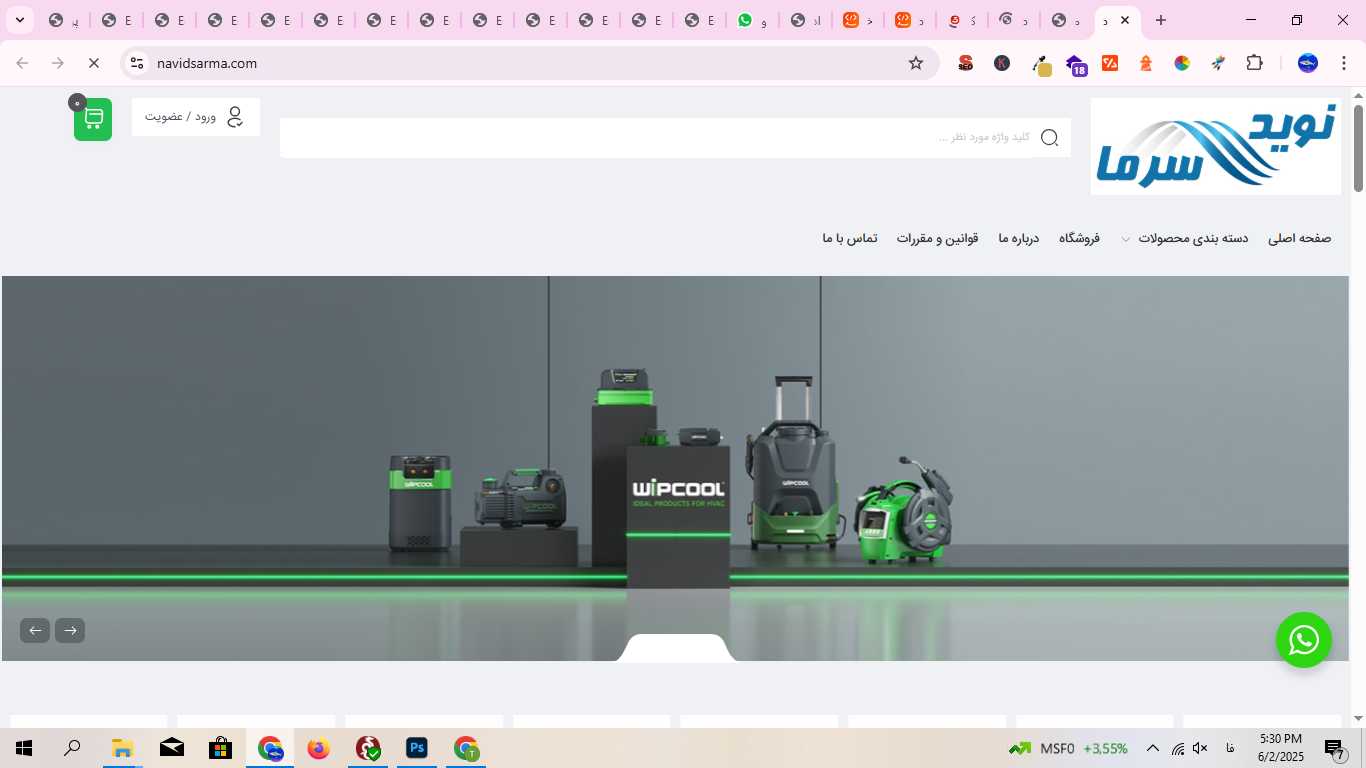Image resolution: width=1366 pixels, height=768 pixels.
Task: Open taskbar search magnifier
Action: (x=73, y=748)
